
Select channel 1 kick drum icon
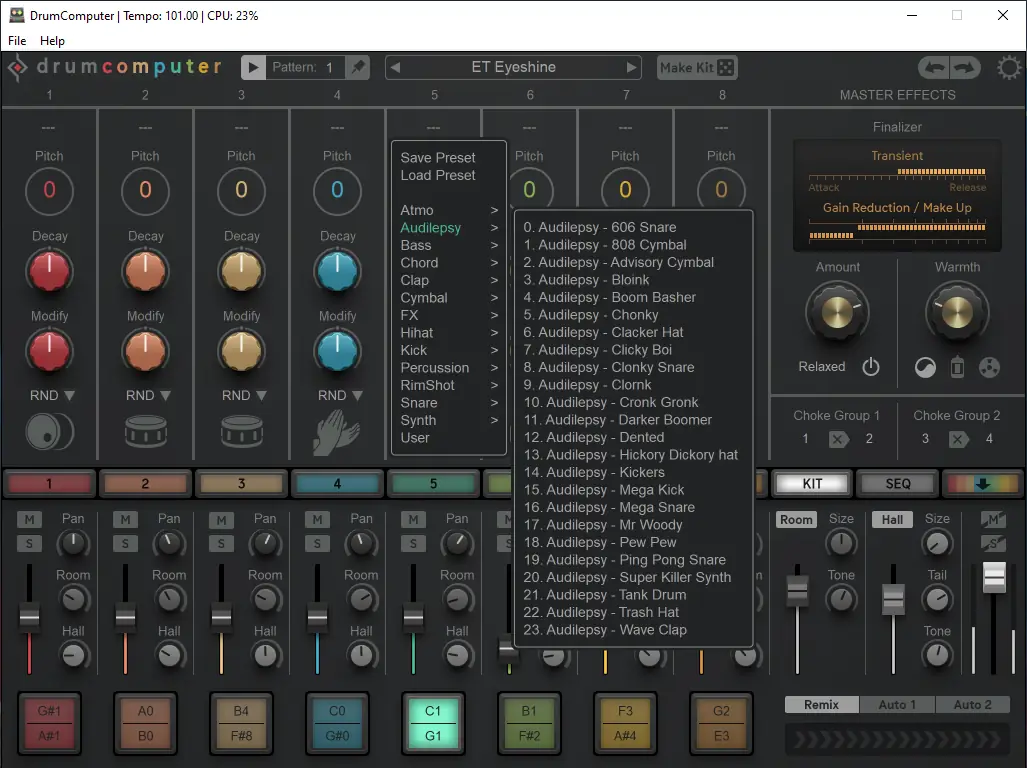coord(49,432)
